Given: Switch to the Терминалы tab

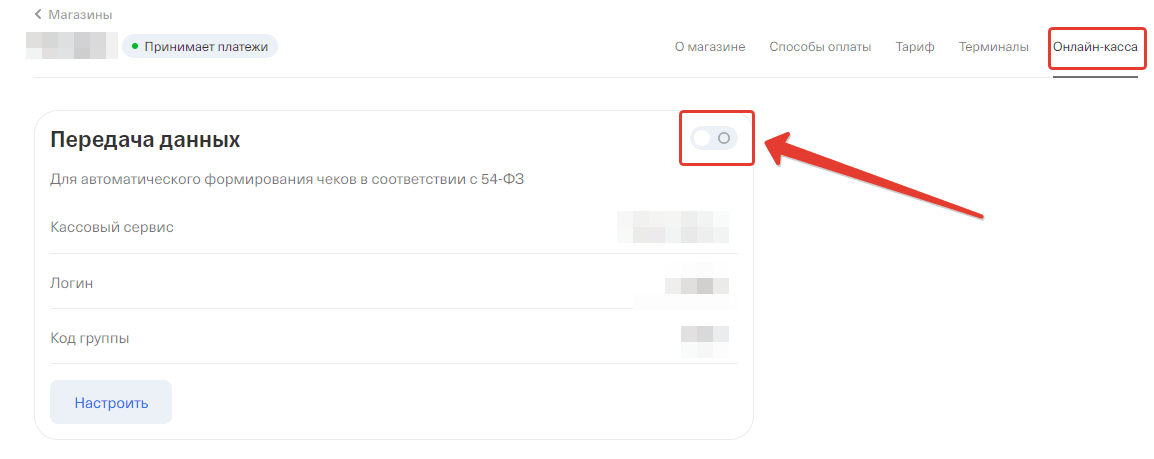Looking at the screenshot, I should pyautogui.click(x=994, y=47).
